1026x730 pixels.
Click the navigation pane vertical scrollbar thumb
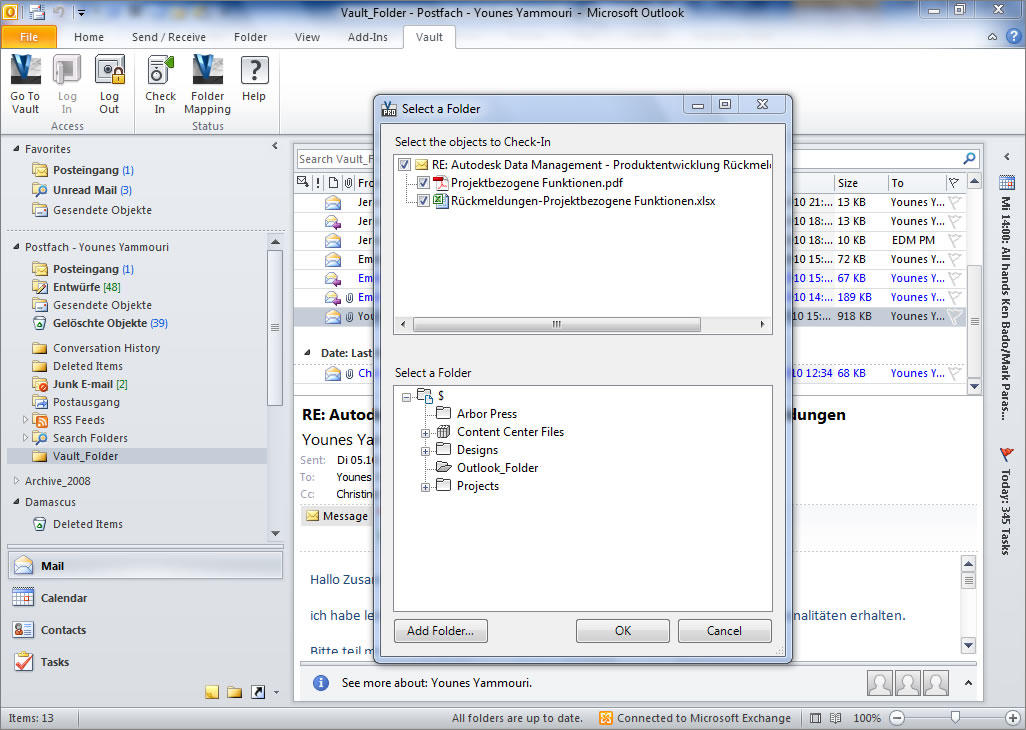pos(275,327)
